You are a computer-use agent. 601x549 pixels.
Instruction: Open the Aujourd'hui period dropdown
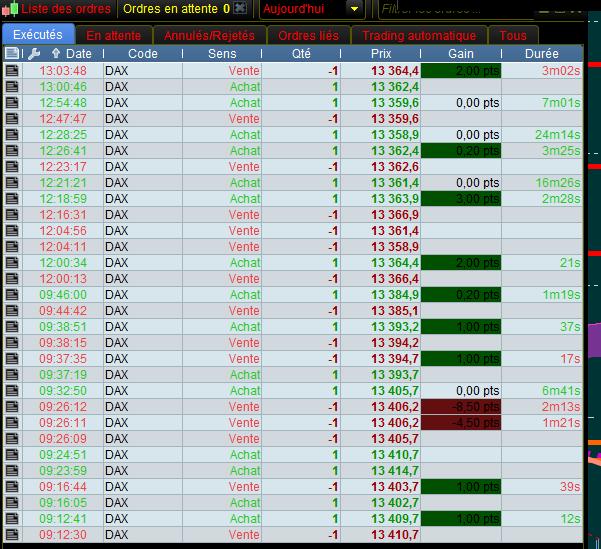[x=311, y=9]
